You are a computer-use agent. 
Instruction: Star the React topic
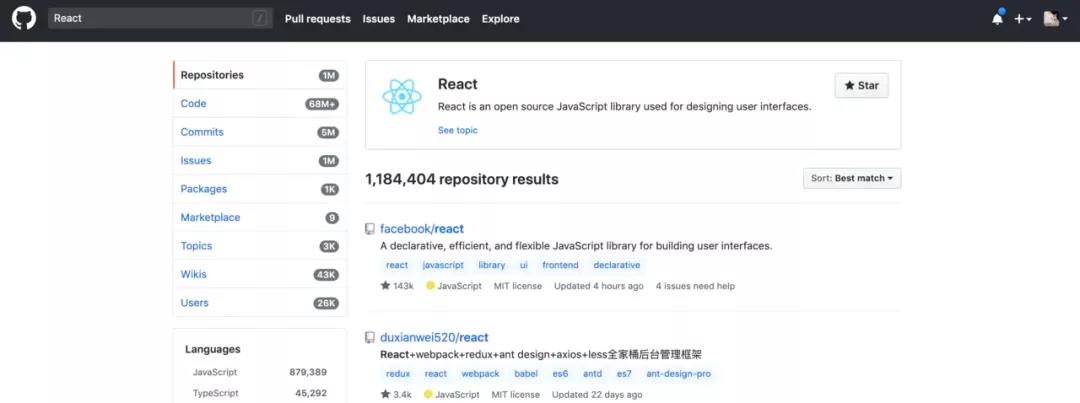coord(862,85)
